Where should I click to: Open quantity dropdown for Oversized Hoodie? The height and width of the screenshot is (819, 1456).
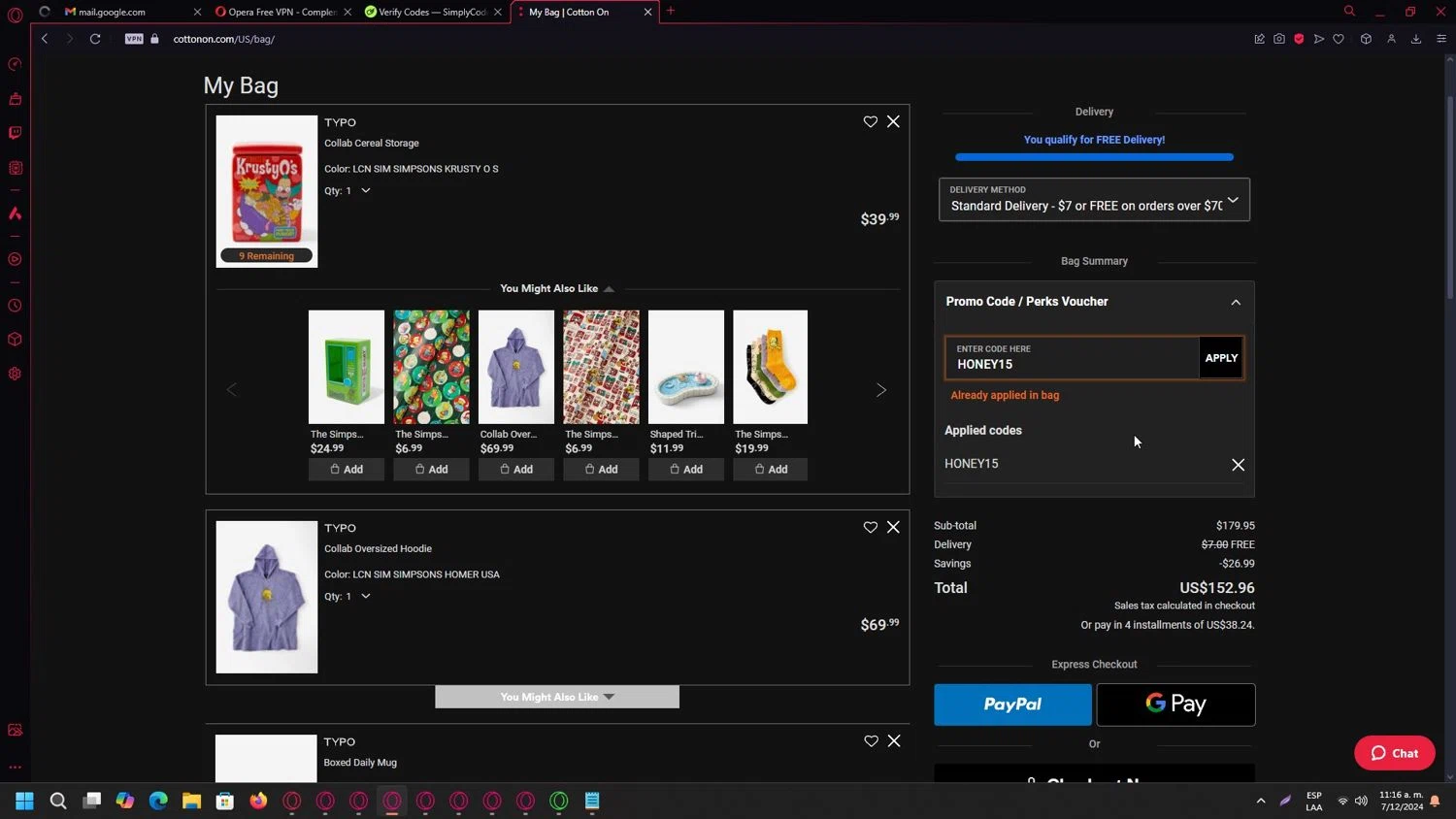pyautogui.click(x=365, y=596)
